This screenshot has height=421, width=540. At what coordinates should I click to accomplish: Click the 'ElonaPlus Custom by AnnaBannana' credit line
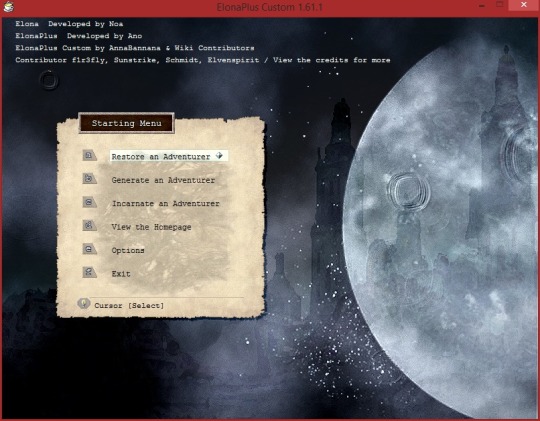(135, 48)
